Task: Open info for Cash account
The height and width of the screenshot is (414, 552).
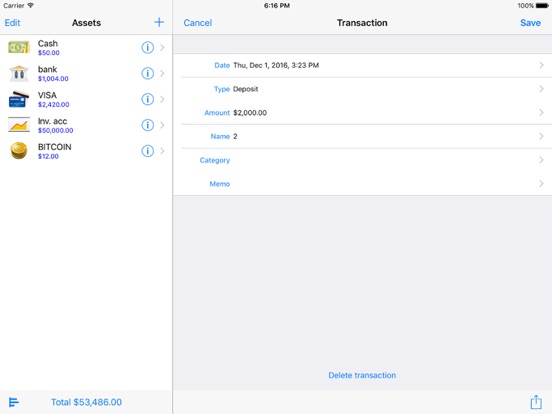Action: click(x=148, y=47)
